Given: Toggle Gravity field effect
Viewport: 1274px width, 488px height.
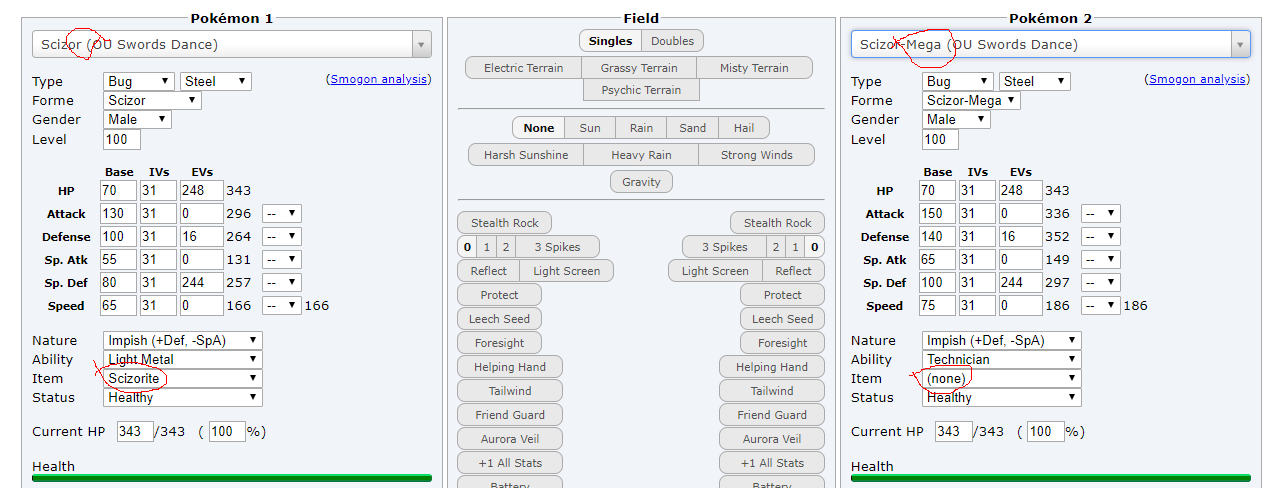Looking at the screenshot, I should point(641,182).
